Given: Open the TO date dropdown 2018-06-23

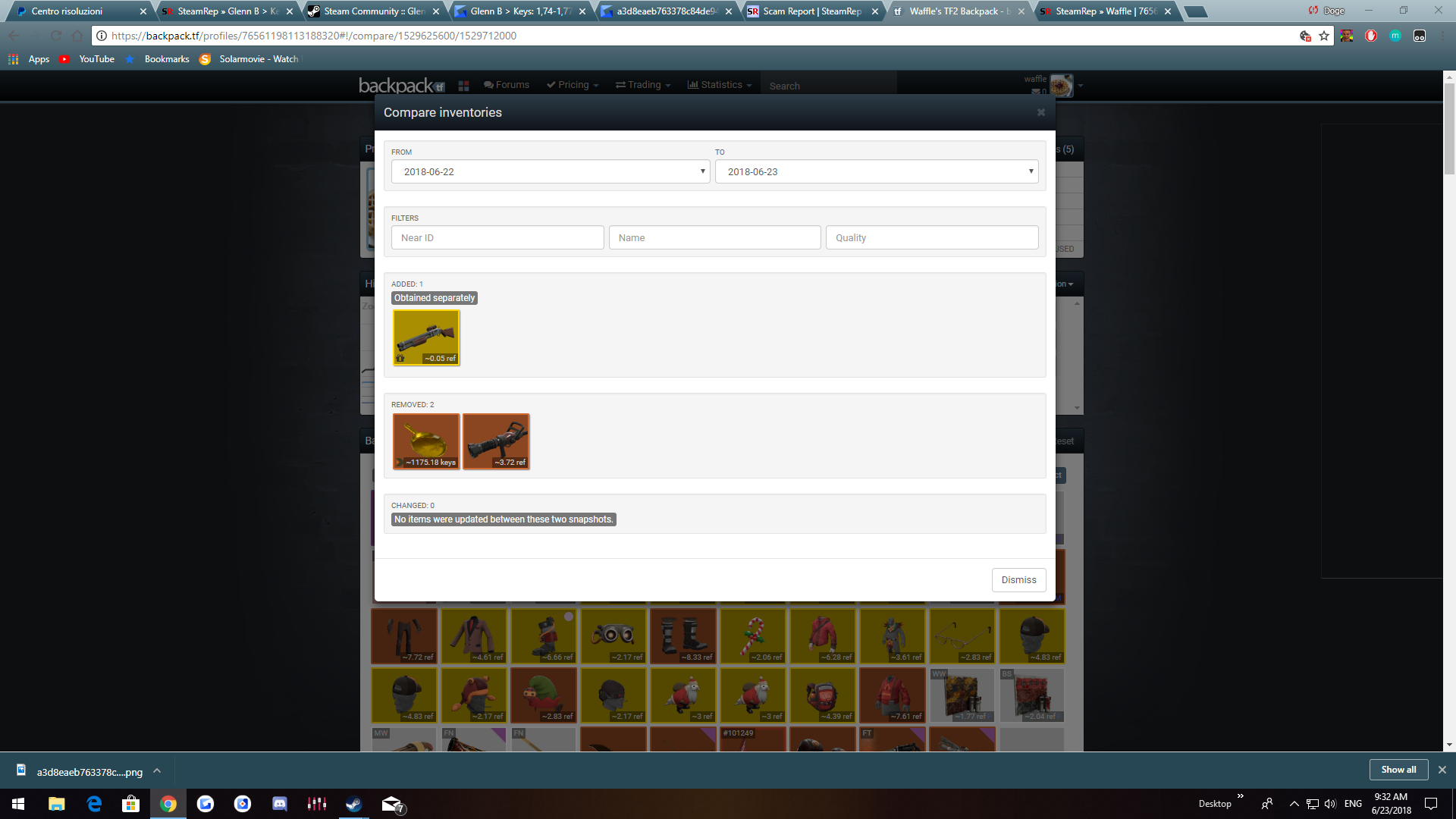Looking at the screenshot, I should pyautogui.click(x=876, y=171).
